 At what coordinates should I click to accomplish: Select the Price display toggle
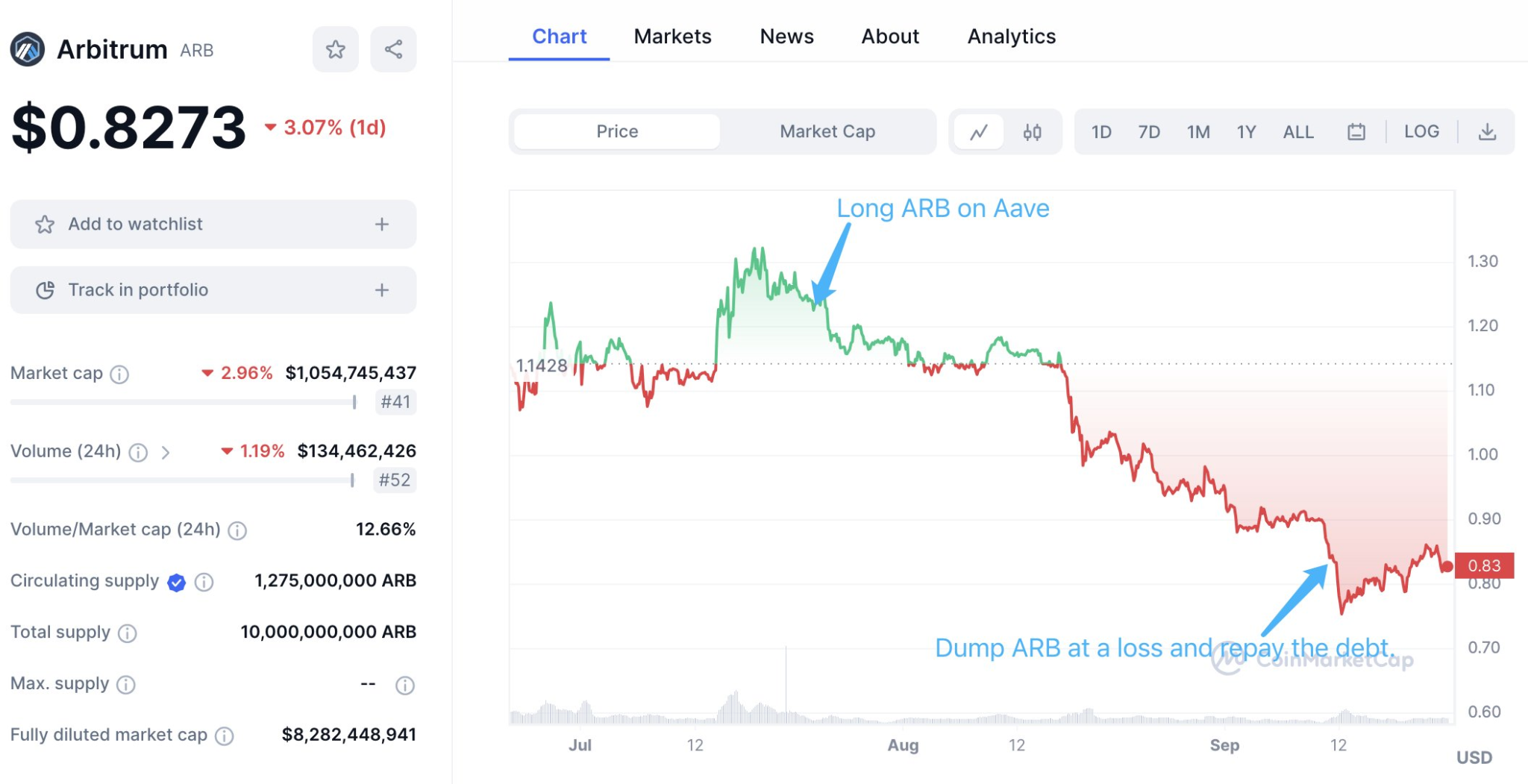point(616,131)
